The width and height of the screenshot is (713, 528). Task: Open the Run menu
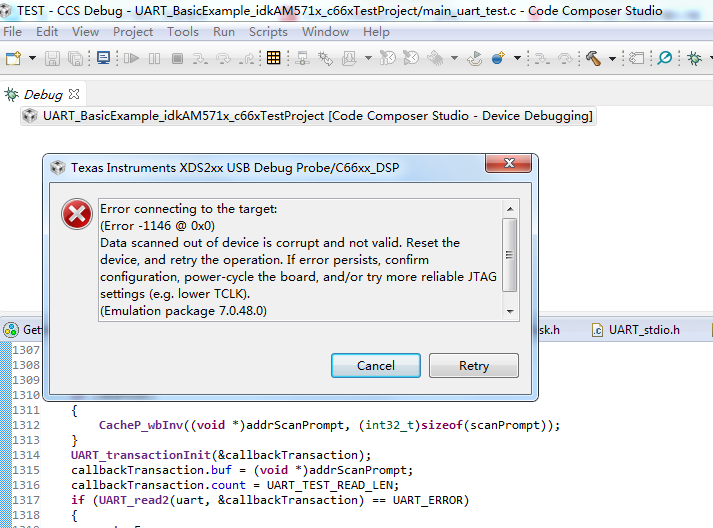pyautogui.click(x=224, y=32)
